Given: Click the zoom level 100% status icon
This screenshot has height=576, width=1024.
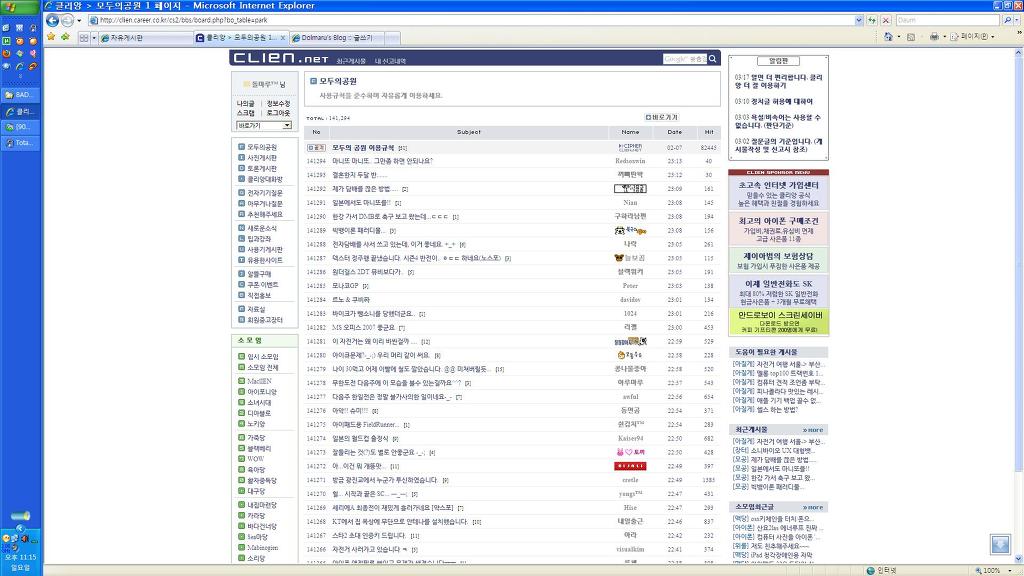Looking at the screenshot, I should pos(987,571).
